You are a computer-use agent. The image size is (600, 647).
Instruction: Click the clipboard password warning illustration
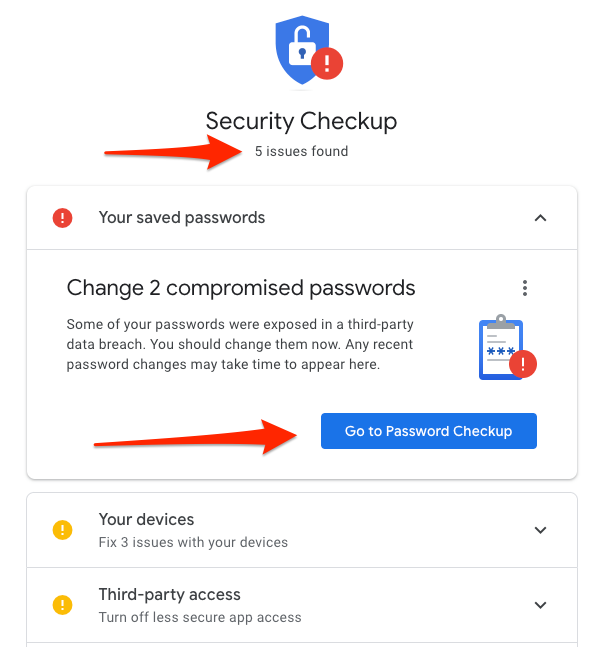[507, 347]
